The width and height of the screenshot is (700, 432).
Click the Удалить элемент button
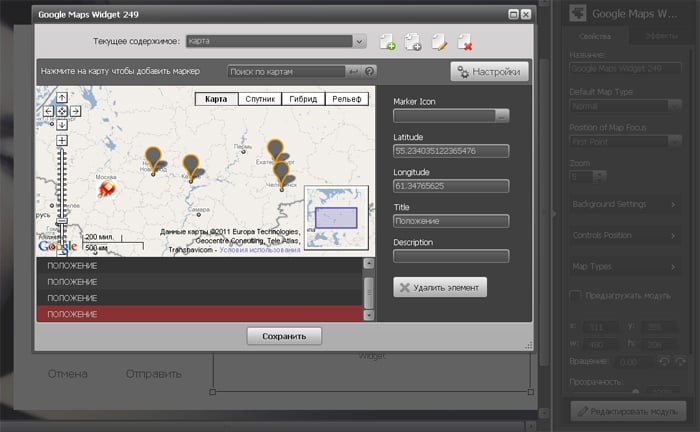point(440,288)
